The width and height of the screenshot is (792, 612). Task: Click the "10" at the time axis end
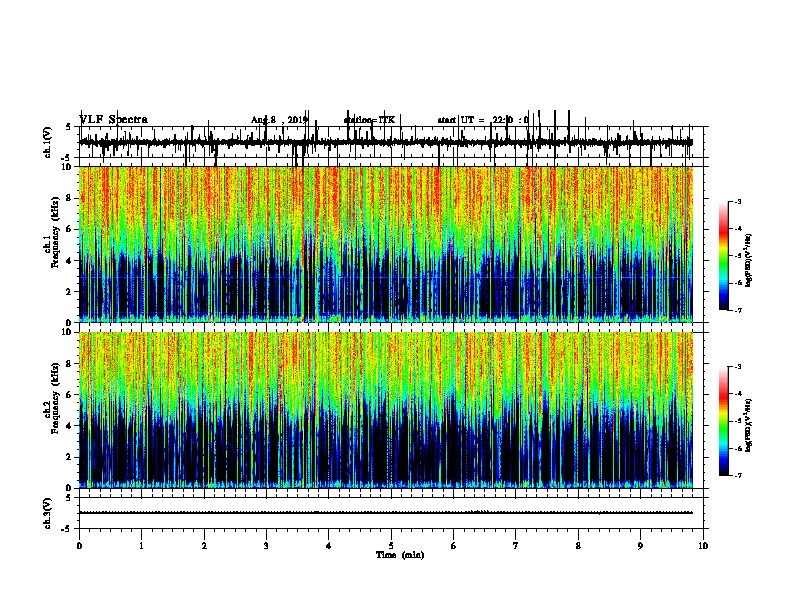click(703, 546)
